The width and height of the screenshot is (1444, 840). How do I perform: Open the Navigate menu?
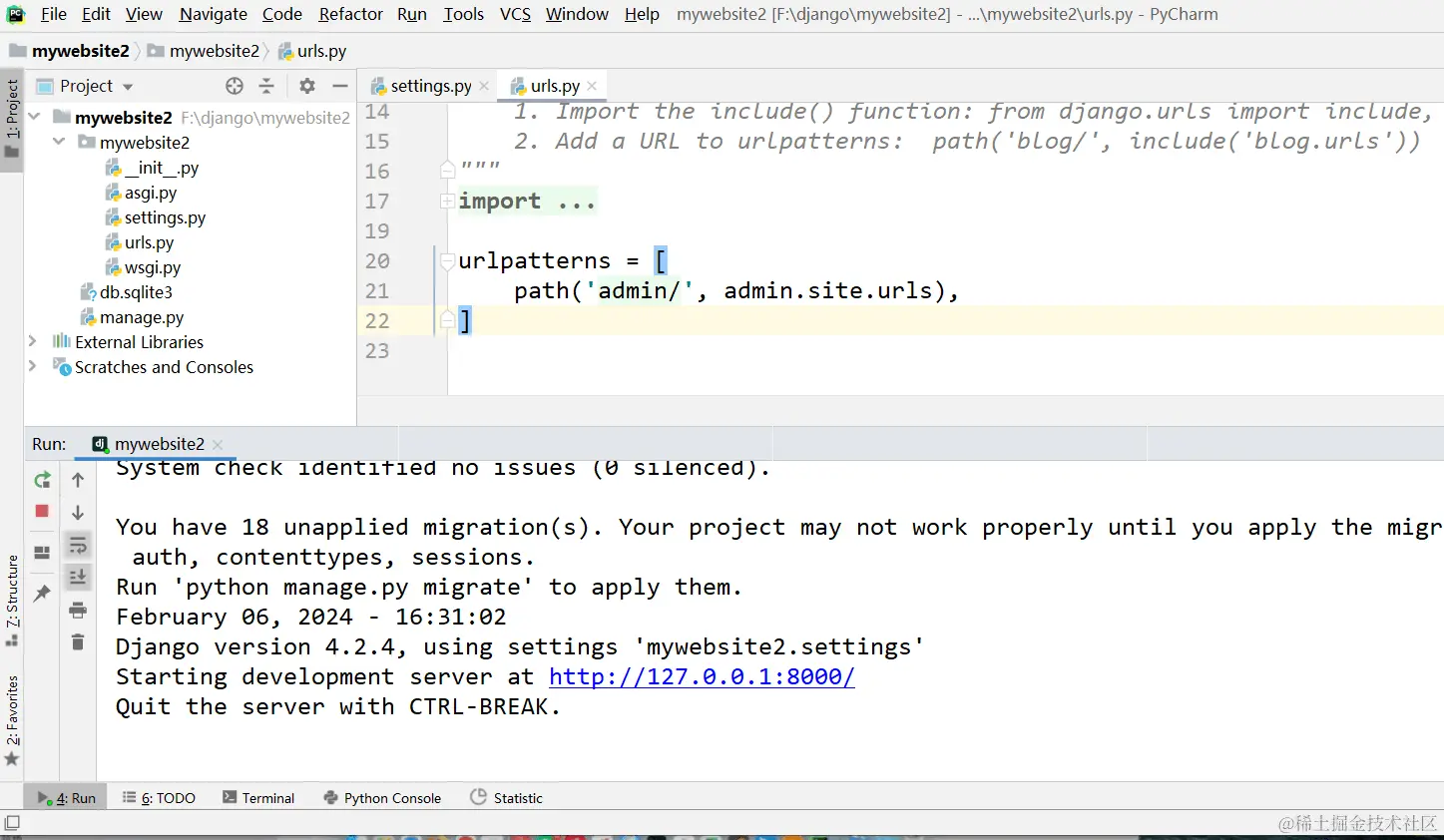(x=213, y=14)
